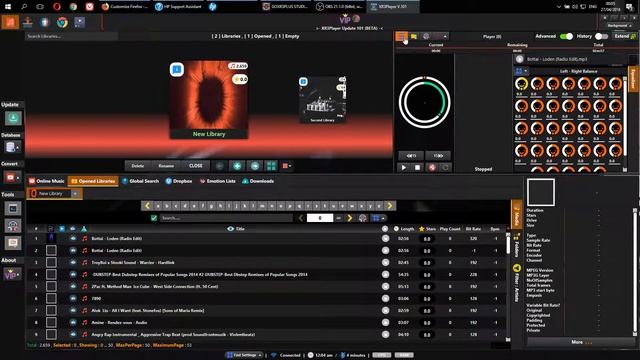Switch to the Global Search tab
Screen dimensions: 640x360
(x=140, y=181)
